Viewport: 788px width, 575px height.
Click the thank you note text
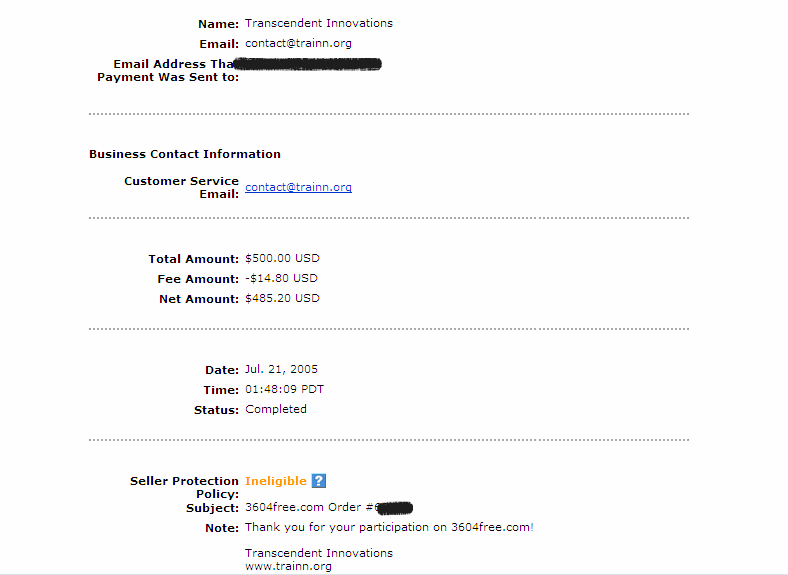point(389,527)
